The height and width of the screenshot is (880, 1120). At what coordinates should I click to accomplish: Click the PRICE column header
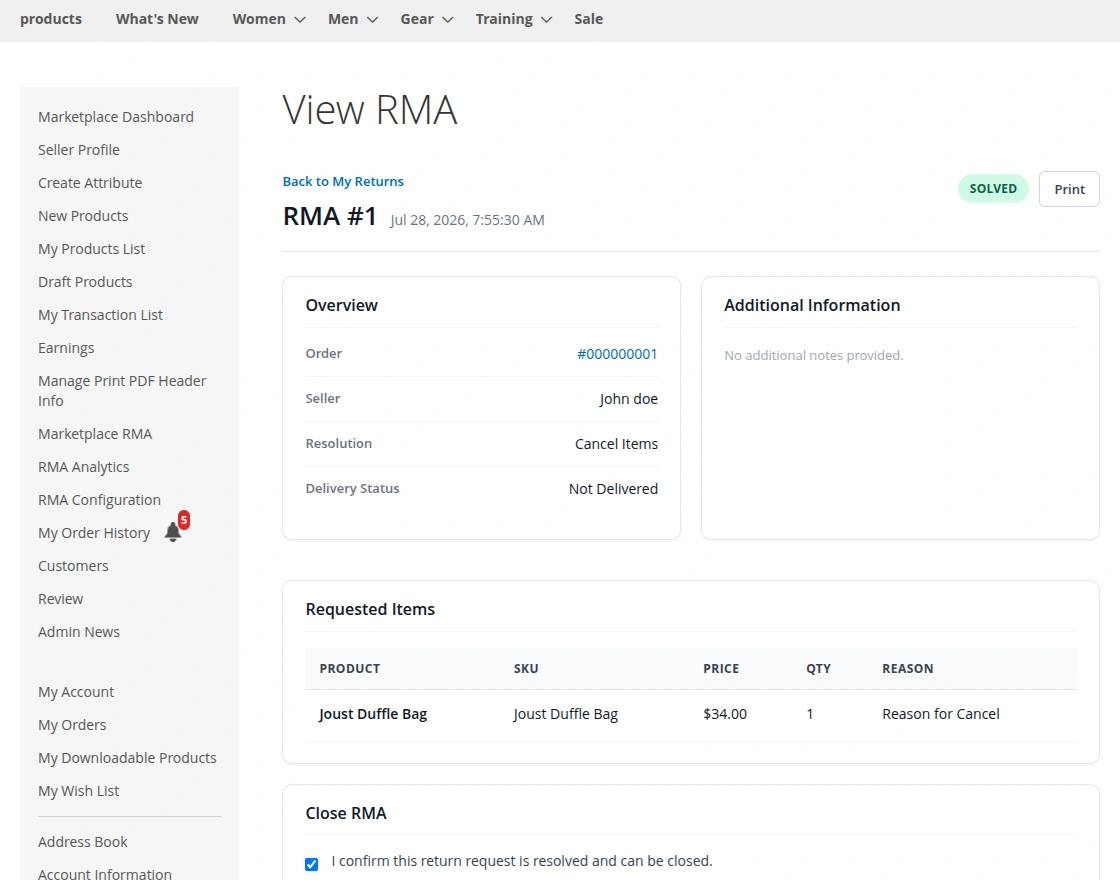click(721, 669)
